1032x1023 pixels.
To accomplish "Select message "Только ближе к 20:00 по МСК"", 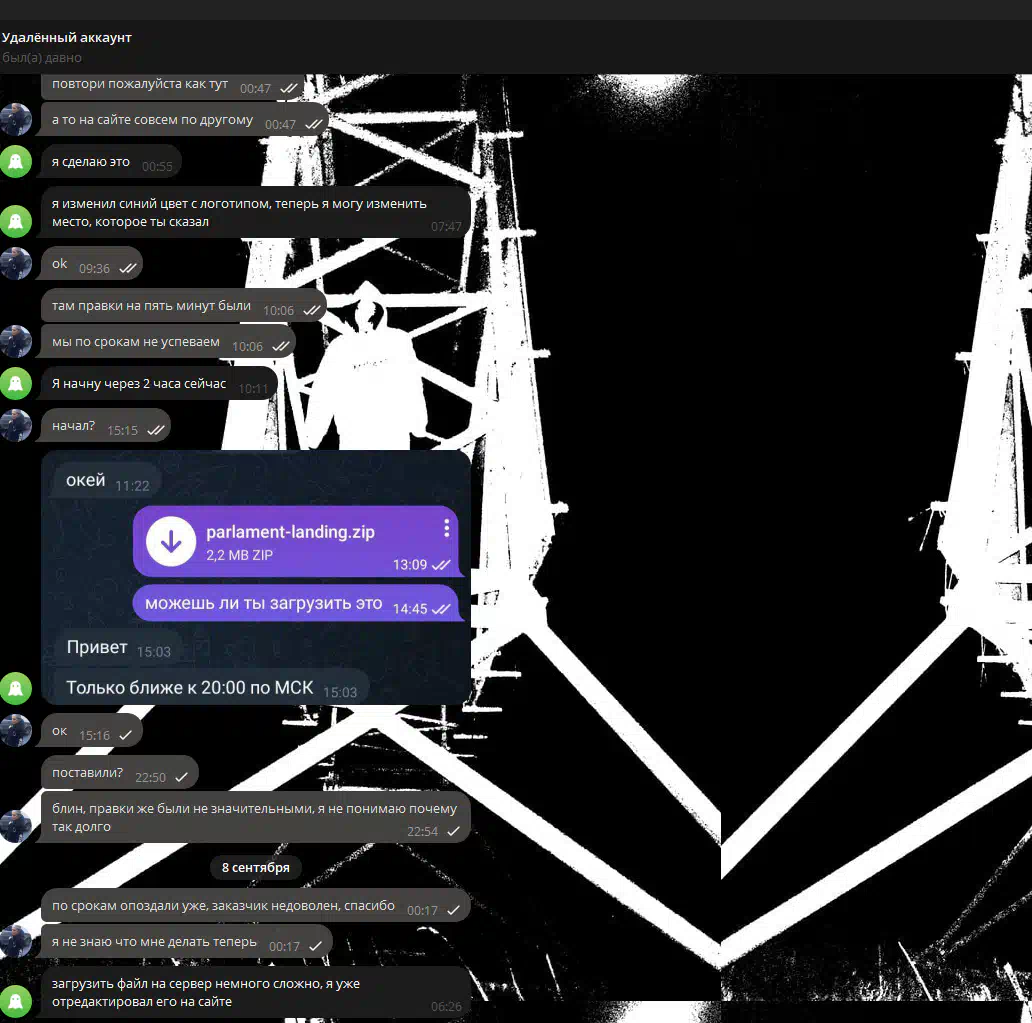I will pos(211,688).
